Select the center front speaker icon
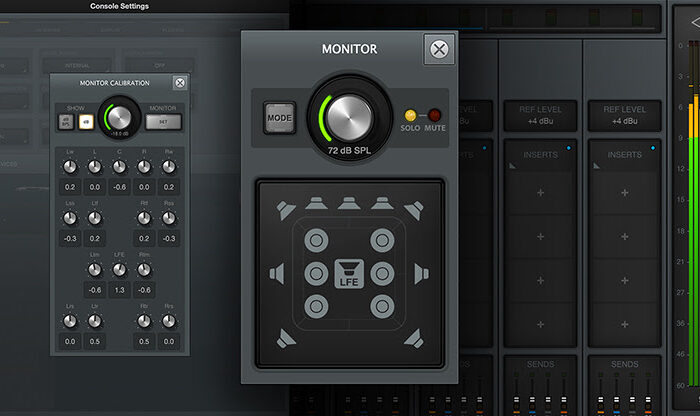The width and height of the screenshot is (700, 416). pyautogui.click(x=349, y=203)
